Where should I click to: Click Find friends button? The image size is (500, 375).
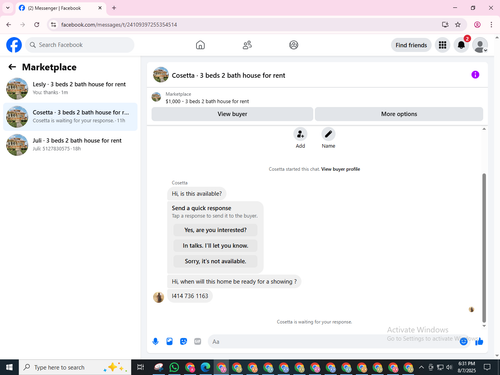(x=411, y=45)
